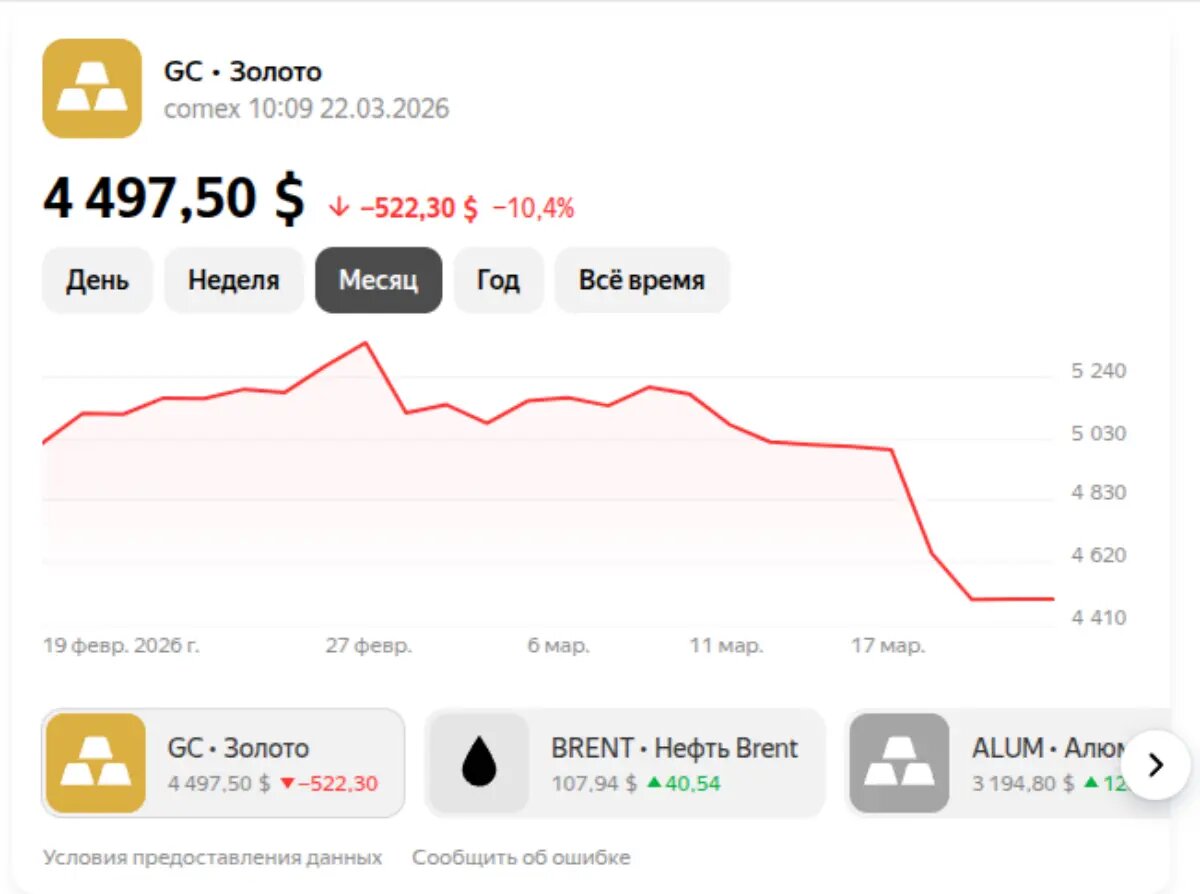
Task: Click the GC • Золото title
Action: point(243,72)
